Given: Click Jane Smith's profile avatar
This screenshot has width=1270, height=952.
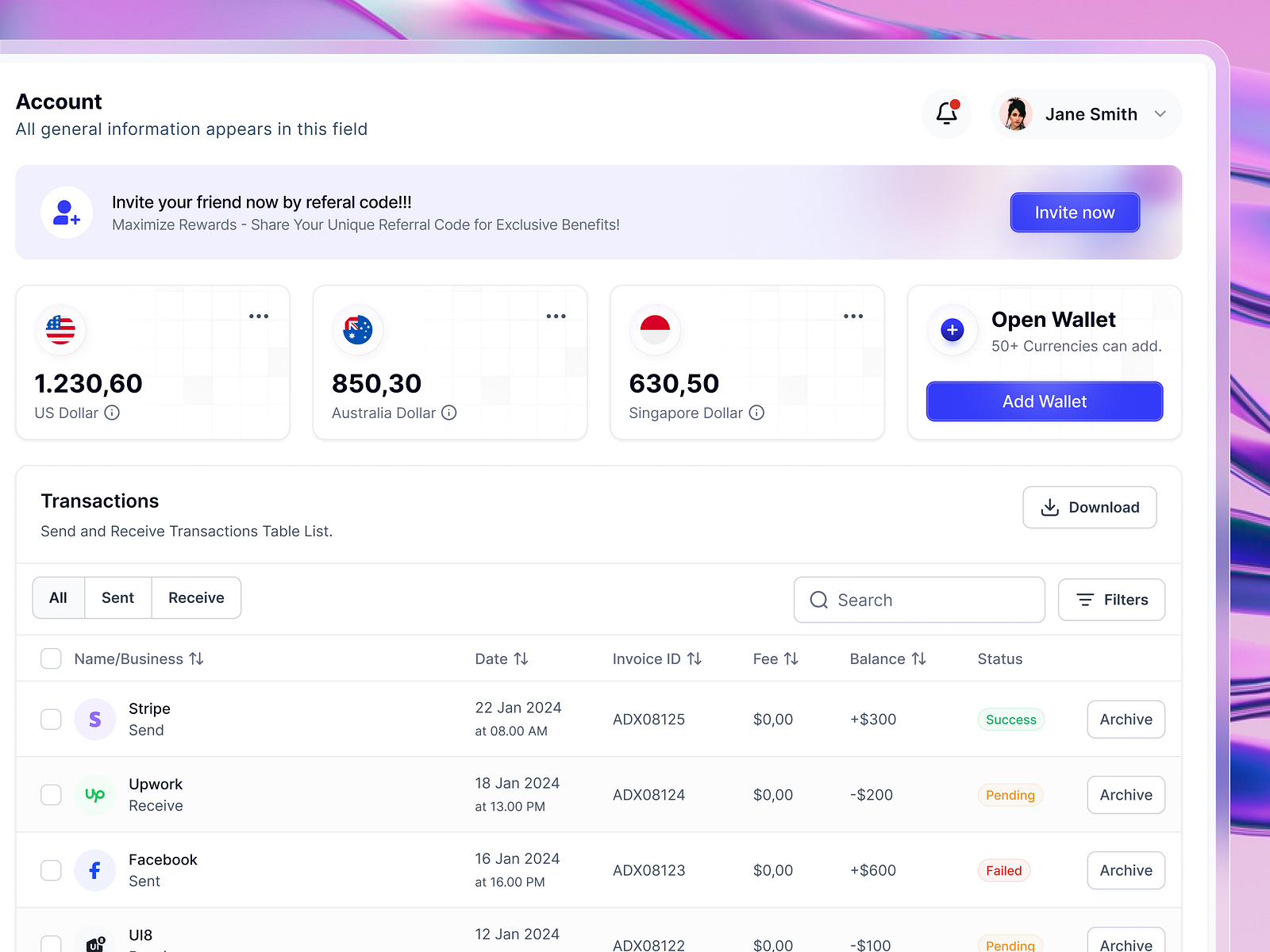Looking at the screenshot, I should [x=1015, y=113].
